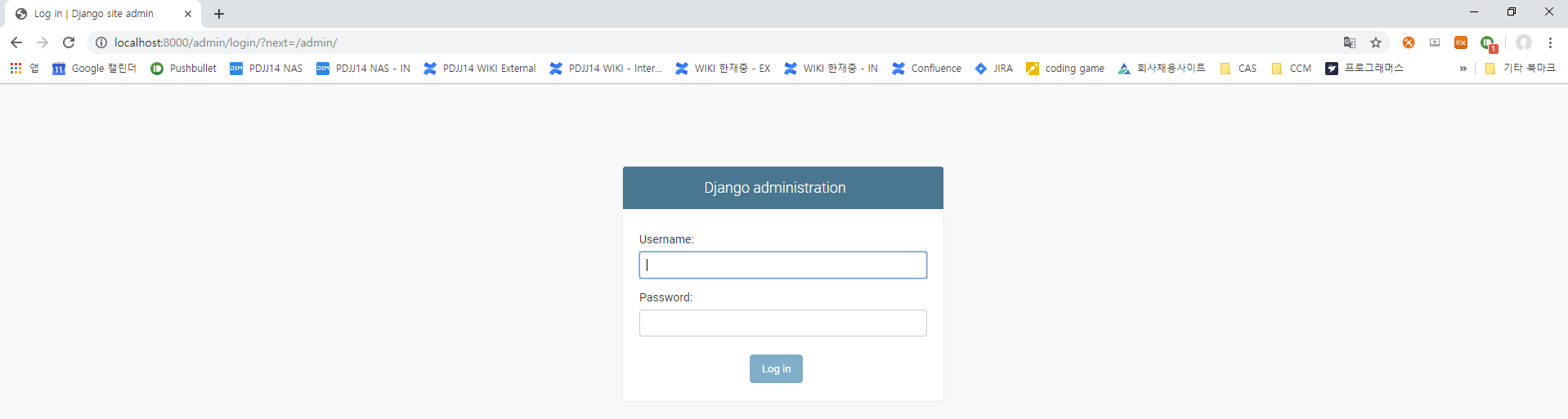Open the Pushbullet bookmark
The height and width of the screenshot is (419, 1568).
click(x=184, y=69)
